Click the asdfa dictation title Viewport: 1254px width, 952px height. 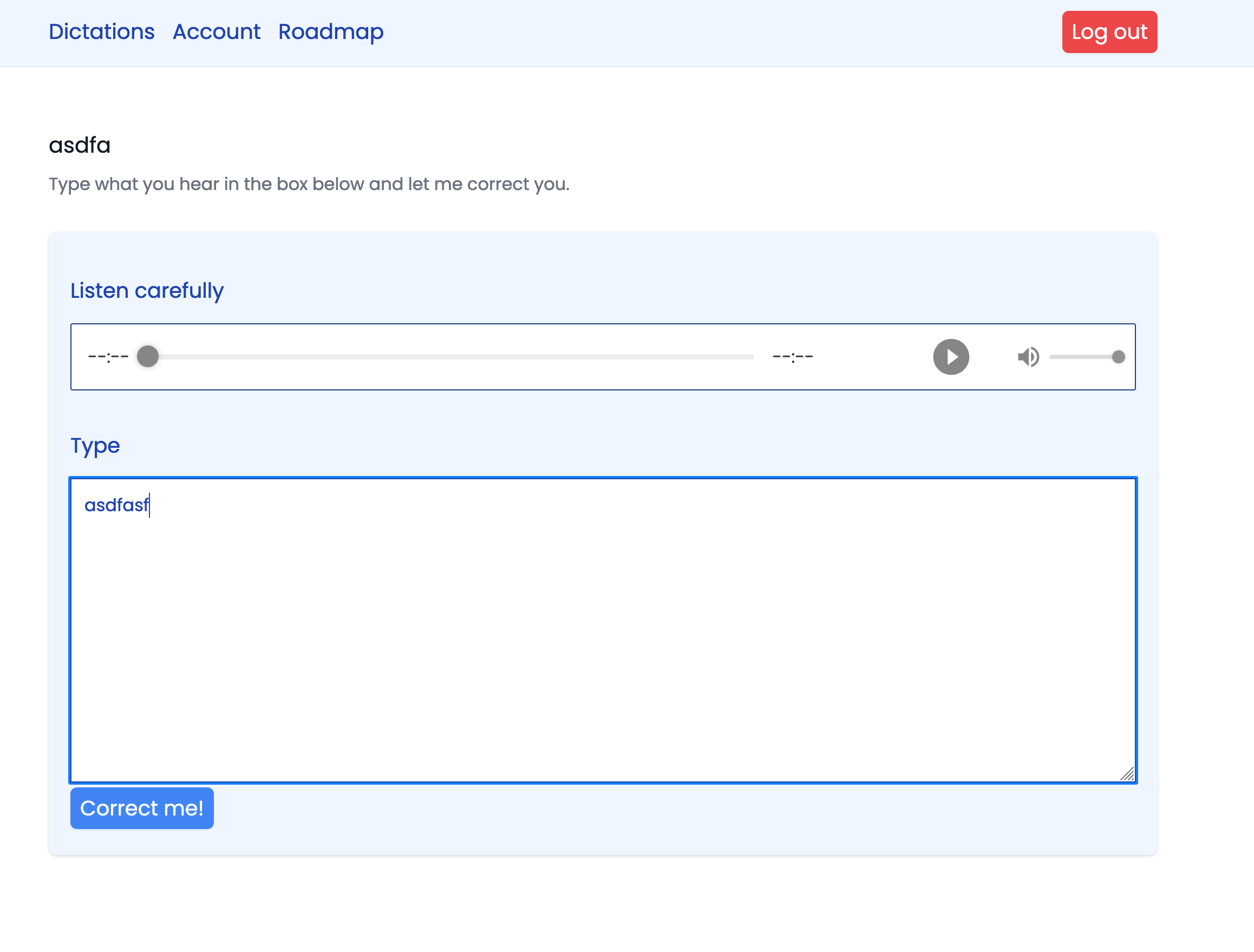[x=80, y=145]
